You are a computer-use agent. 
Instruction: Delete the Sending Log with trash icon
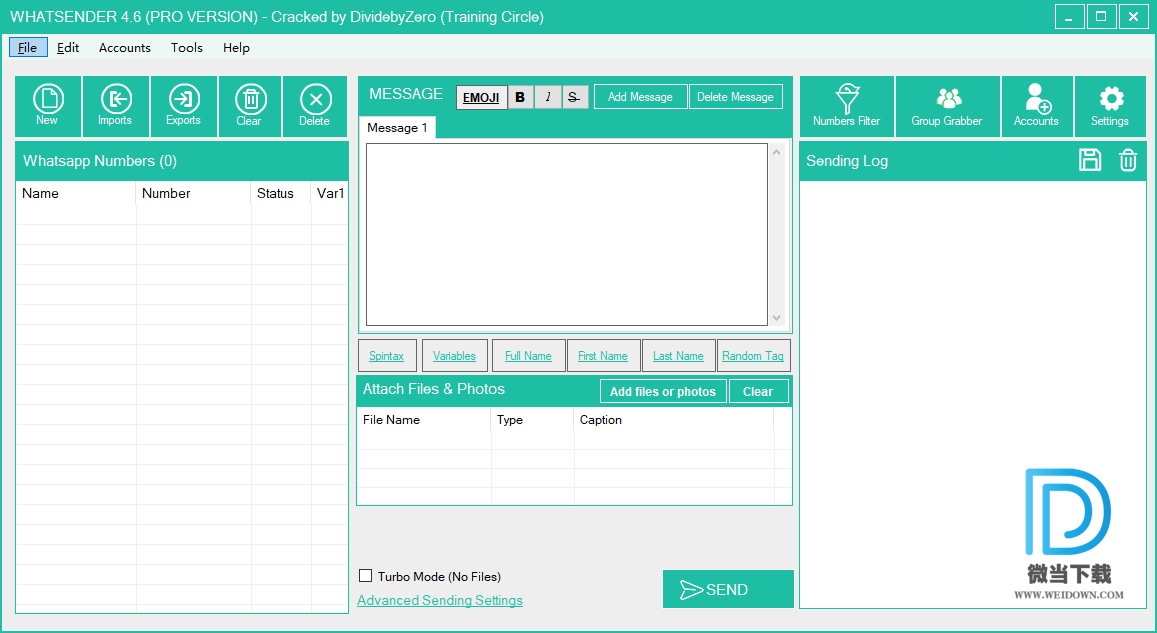pyautogui.click(x=1128, y=160)
